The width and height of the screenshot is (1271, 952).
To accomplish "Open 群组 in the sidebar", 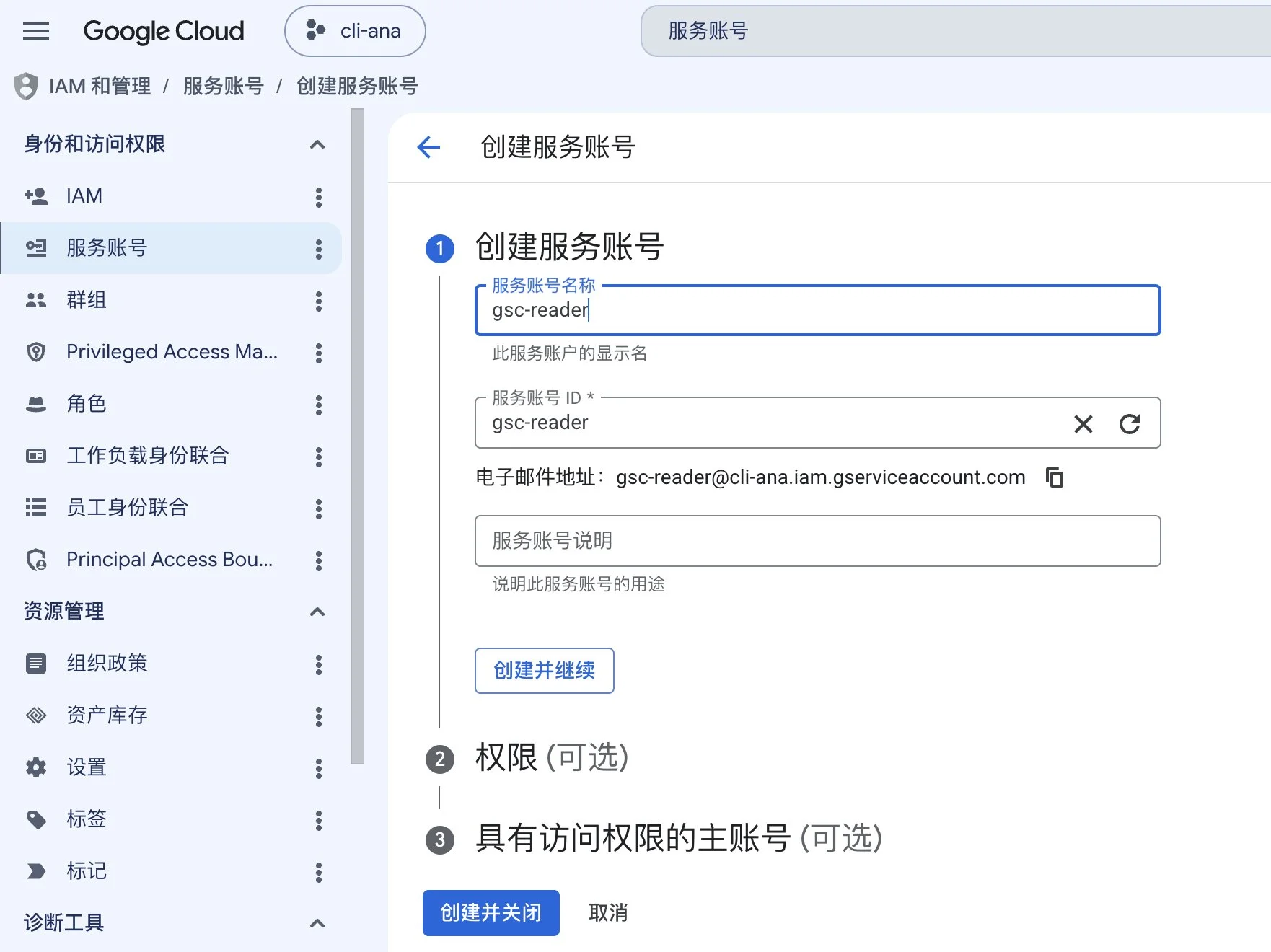I will (171, 300).
